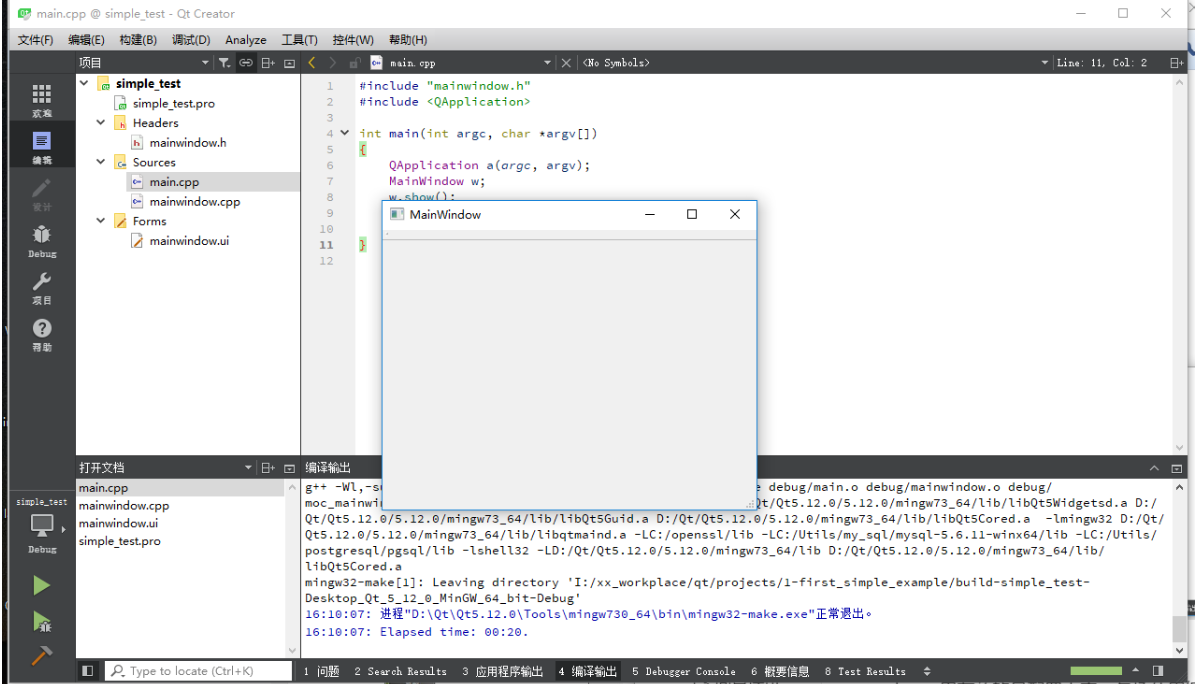This screenshot has width=1195, height=684.
Task: Split the editor view
Action: coord(1176,63)
